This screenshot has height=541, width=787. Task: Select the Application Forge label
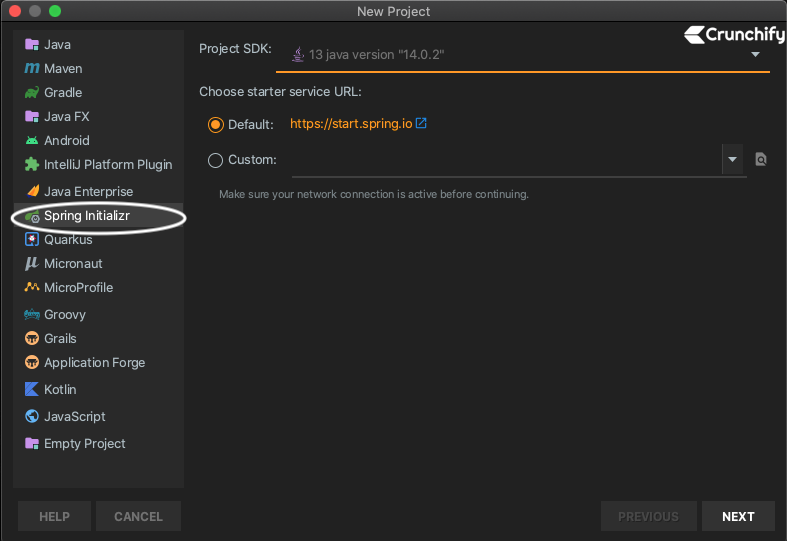click(94, 362)
